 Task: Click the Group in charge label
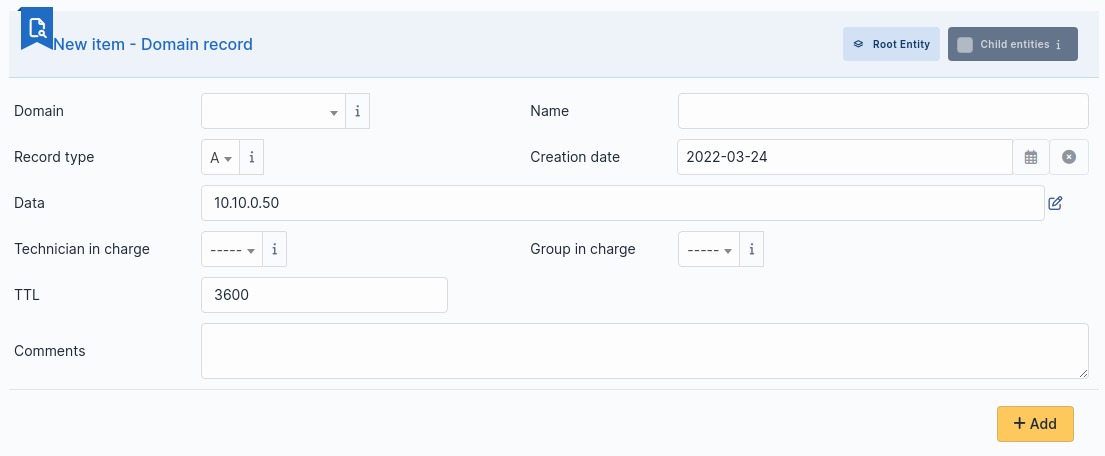(x=583, y=249)
